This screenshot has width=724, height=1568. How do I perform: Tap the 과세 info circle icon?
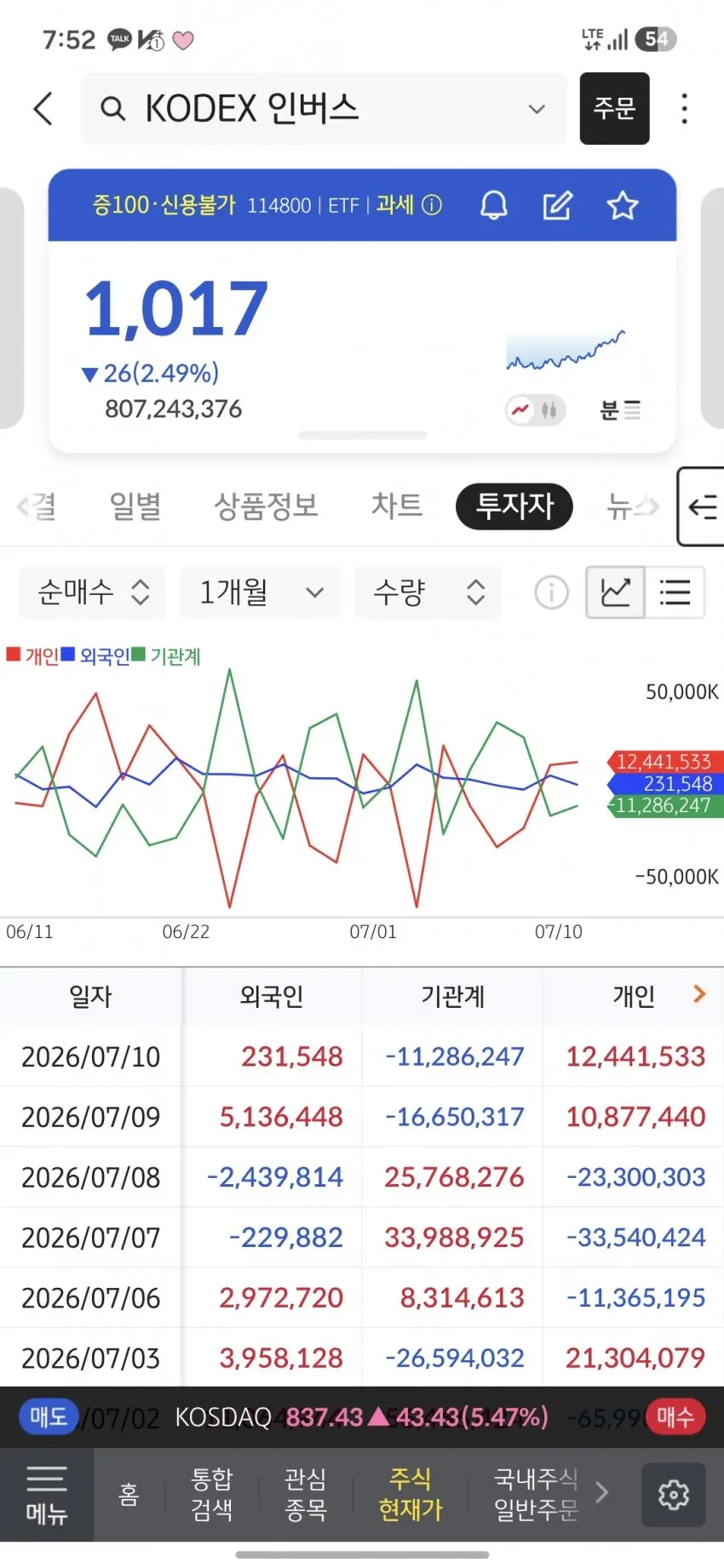432,205
